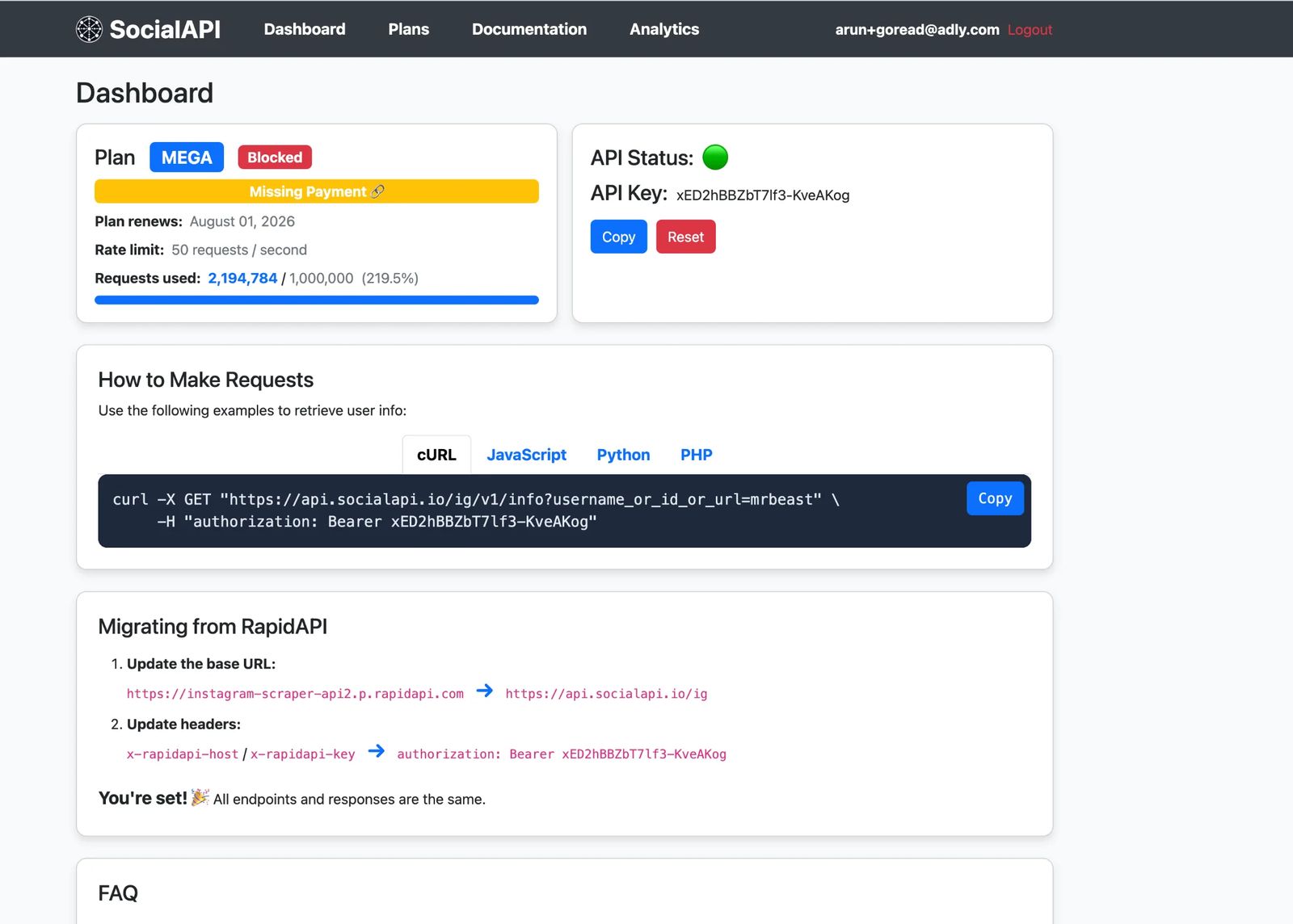Viewport: 1293px width, 924px height.
Task: Click the red Blocked status badge
Action: 275,157
